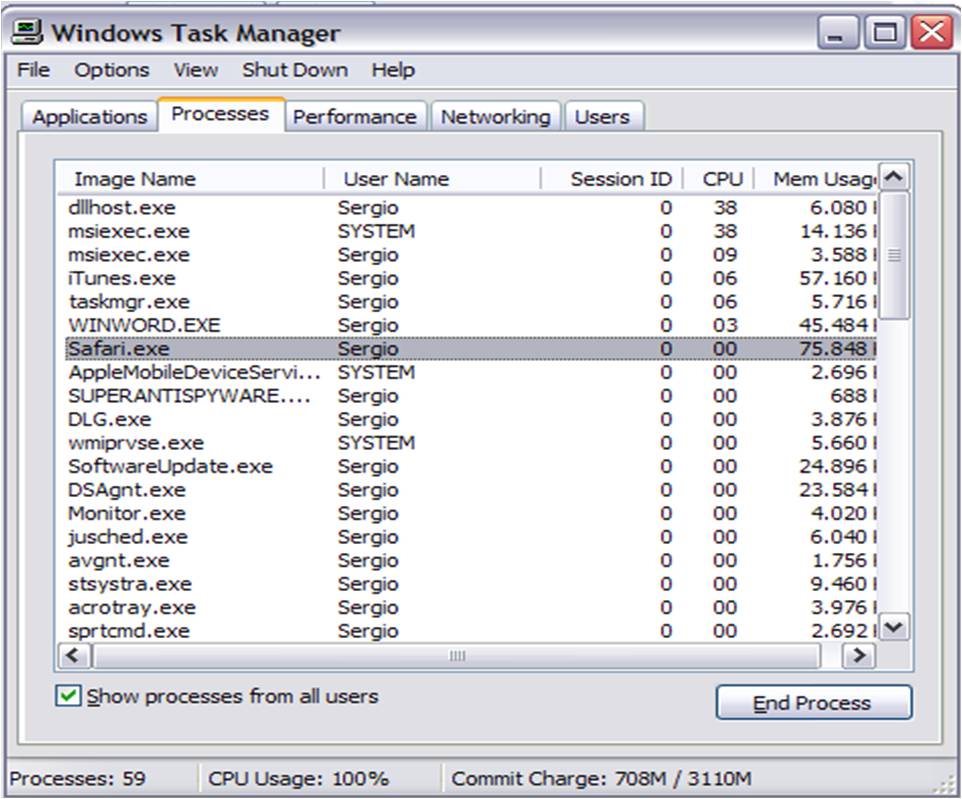
Task: Select the Monitor.exe process
Action: [x=471, y=513]
